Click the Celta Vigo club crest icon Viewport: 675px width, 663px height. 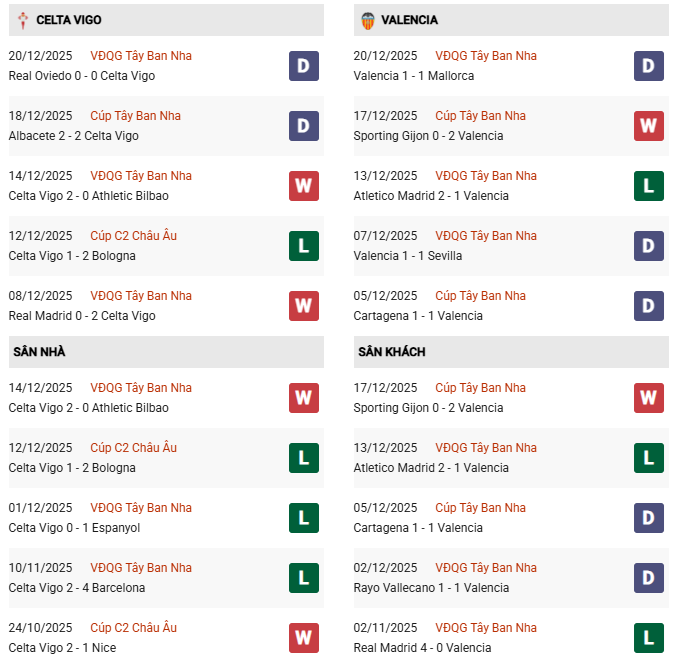pyautogui.click(x=23, y=20)
